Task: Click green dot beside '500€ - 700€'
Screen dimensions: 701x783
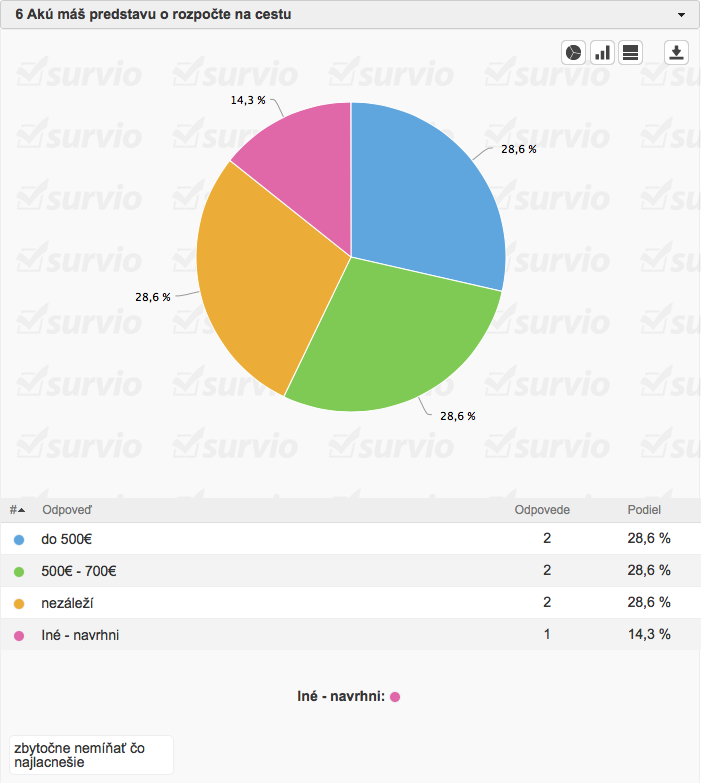Action: click(x=19, y=571)
